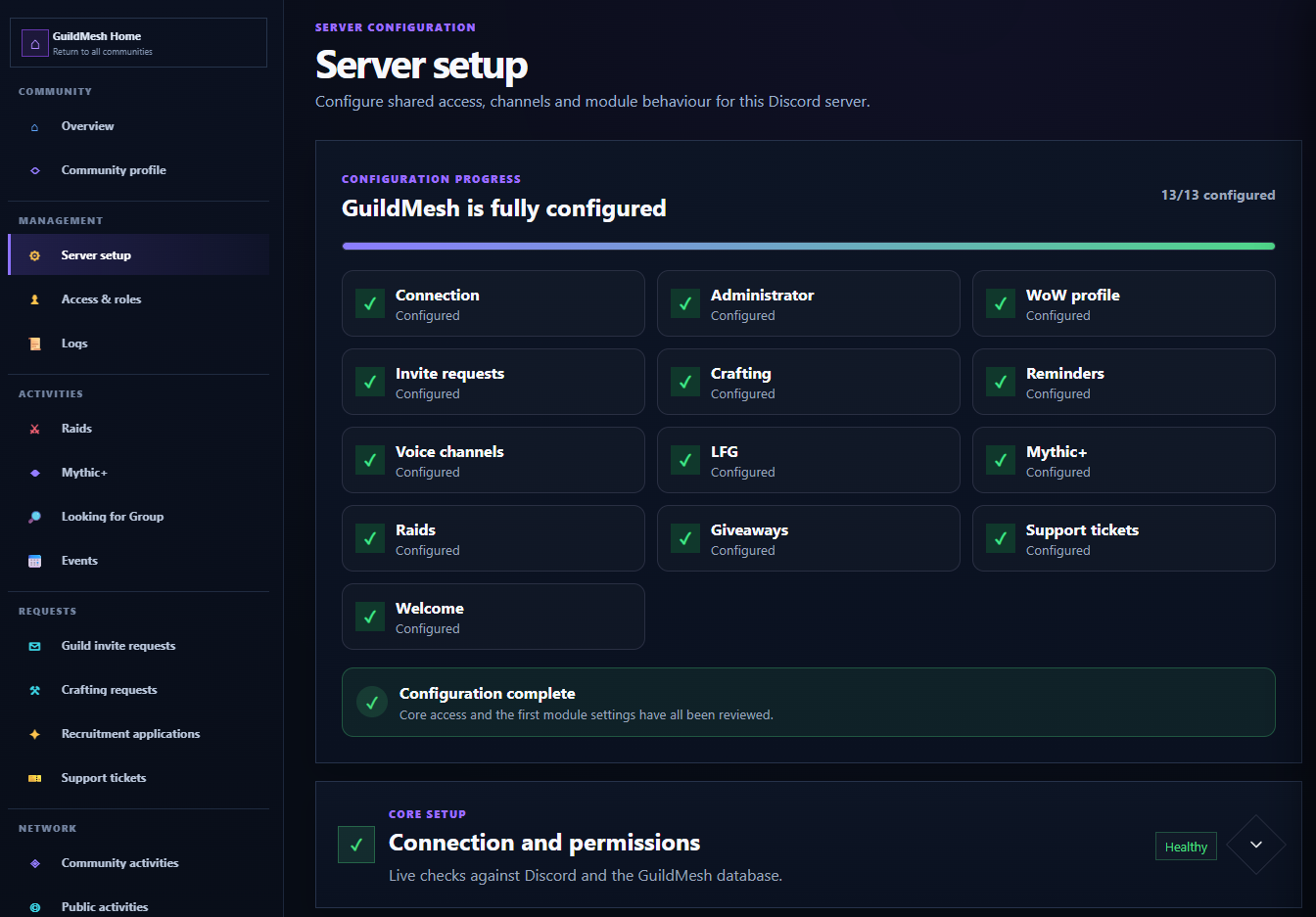
Task: Click the Reminders card green checkmark
Action: click(x=1001, y=382)
